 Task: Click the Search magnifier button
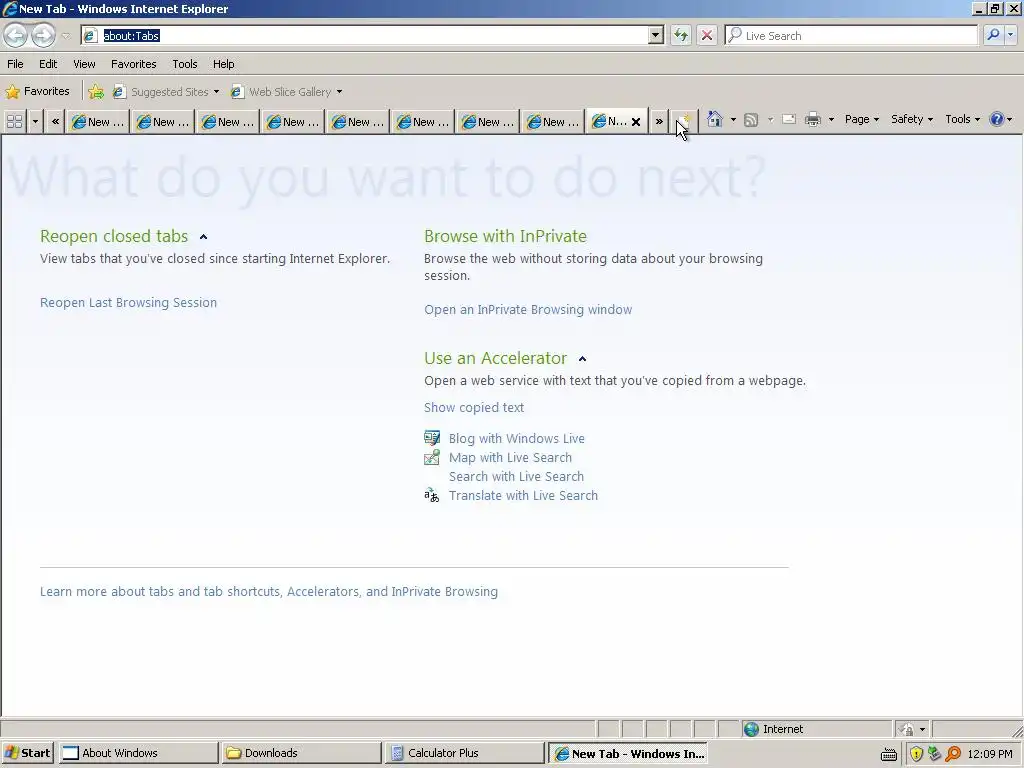(x=993, y=35)
